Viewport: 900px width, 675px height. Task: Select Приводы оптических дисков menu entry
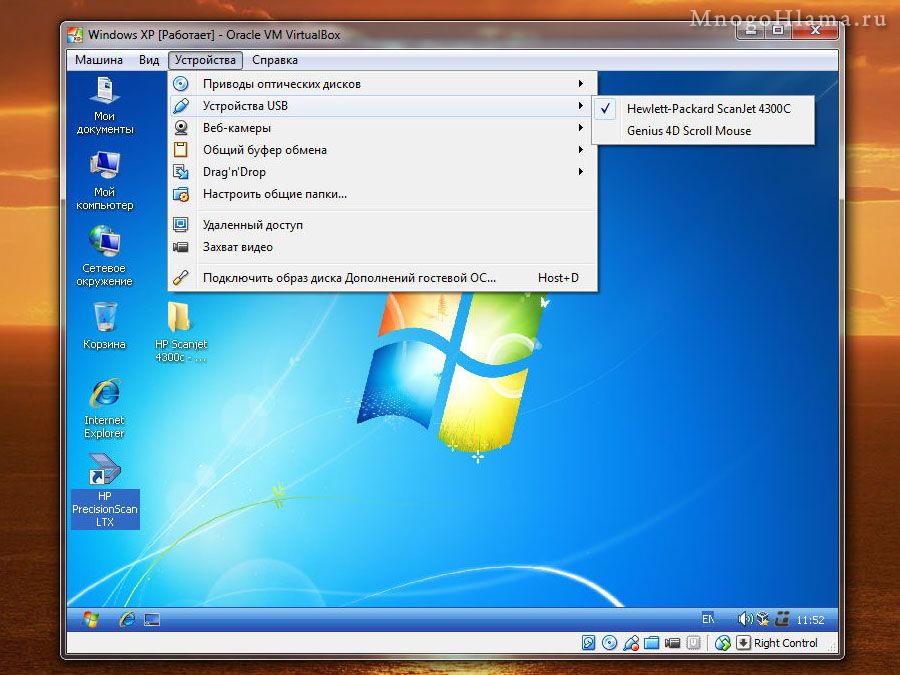coord(382,84)
